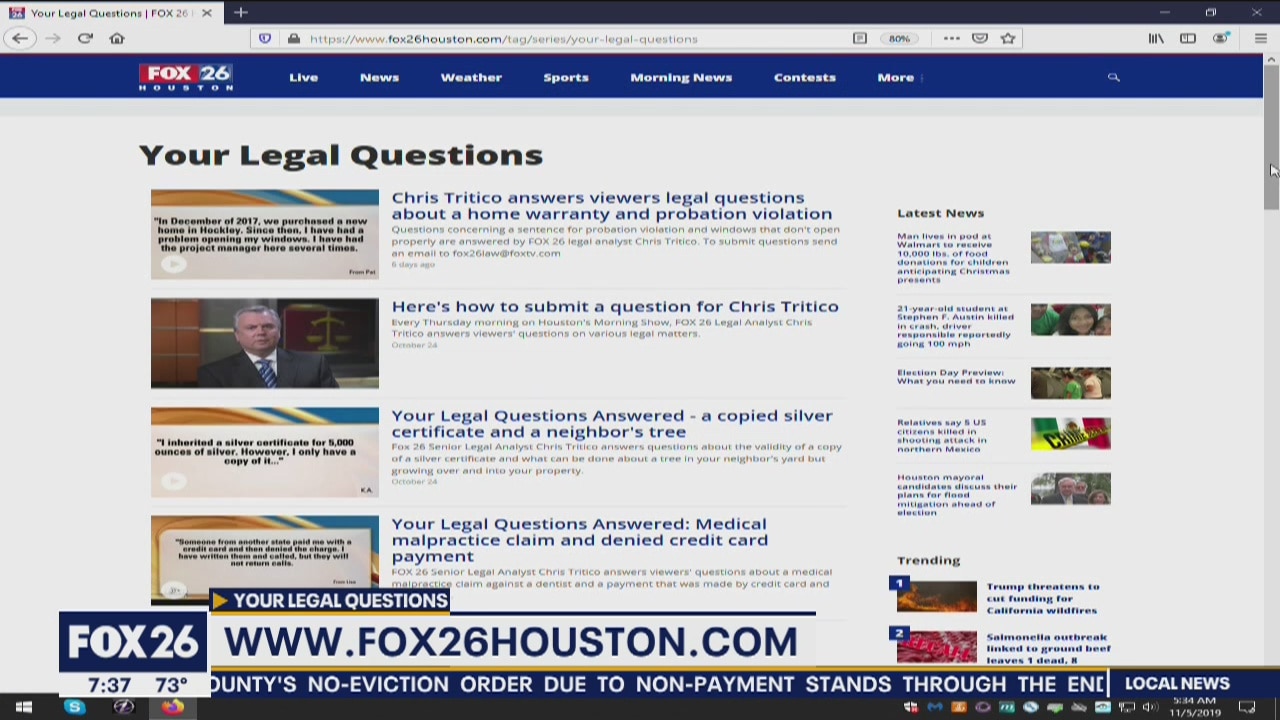Select the Sports navigation item
The image size is (1280, 720).
566,77
